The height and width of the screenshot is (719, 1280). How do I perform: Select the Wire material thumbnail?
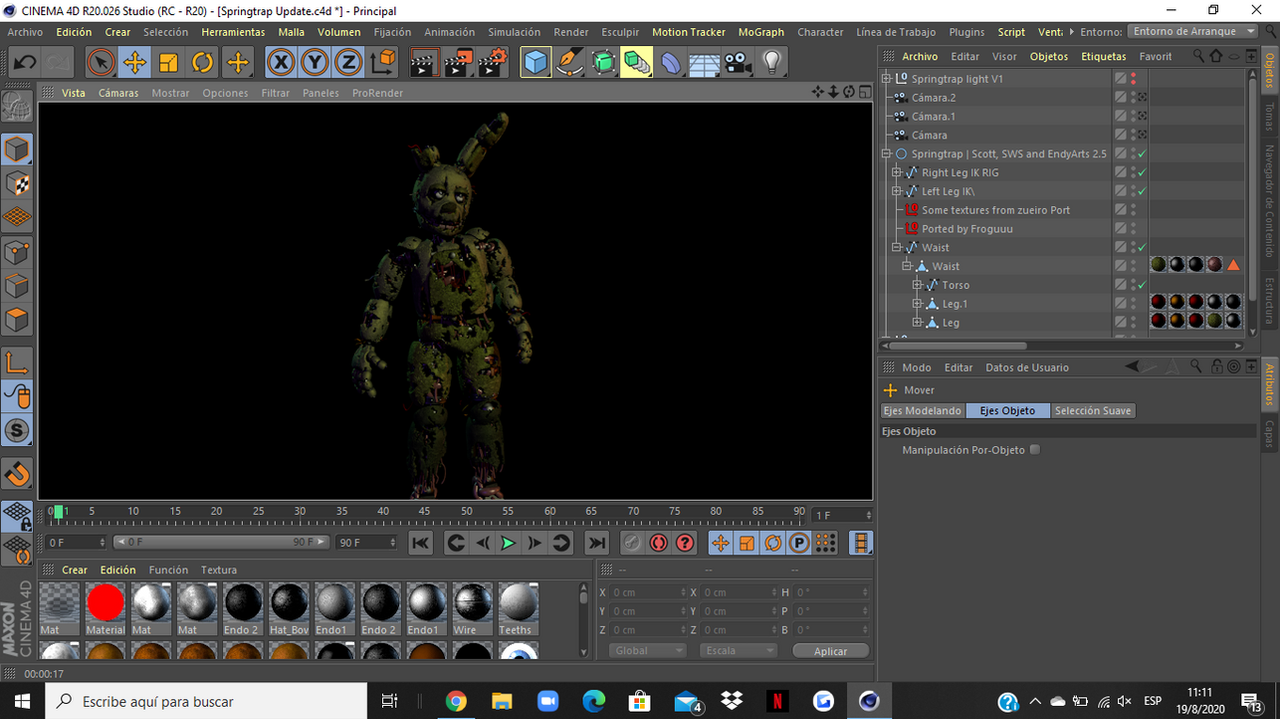point(472,609)
